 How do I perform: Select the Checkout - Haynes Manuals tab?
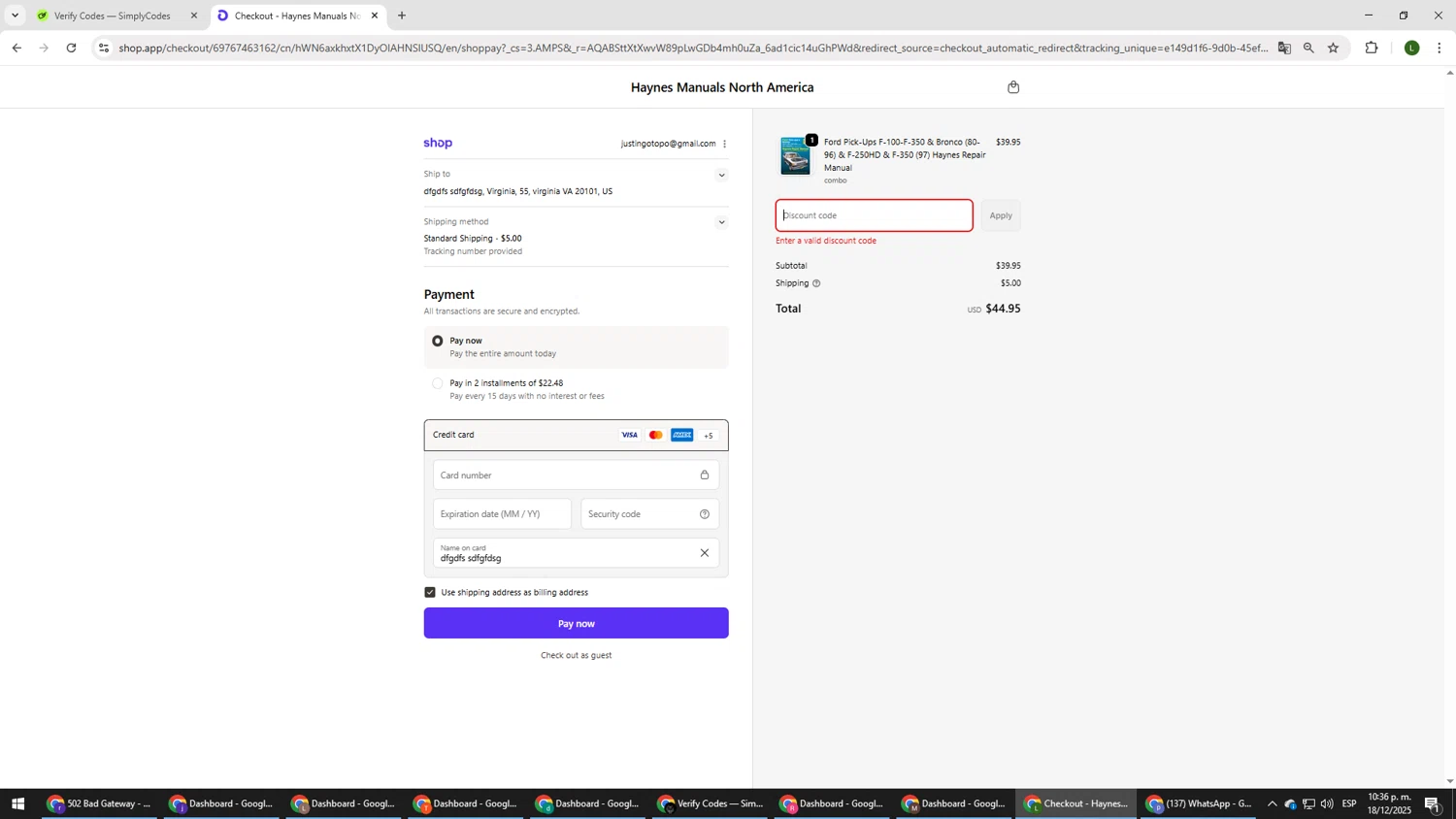296,16
